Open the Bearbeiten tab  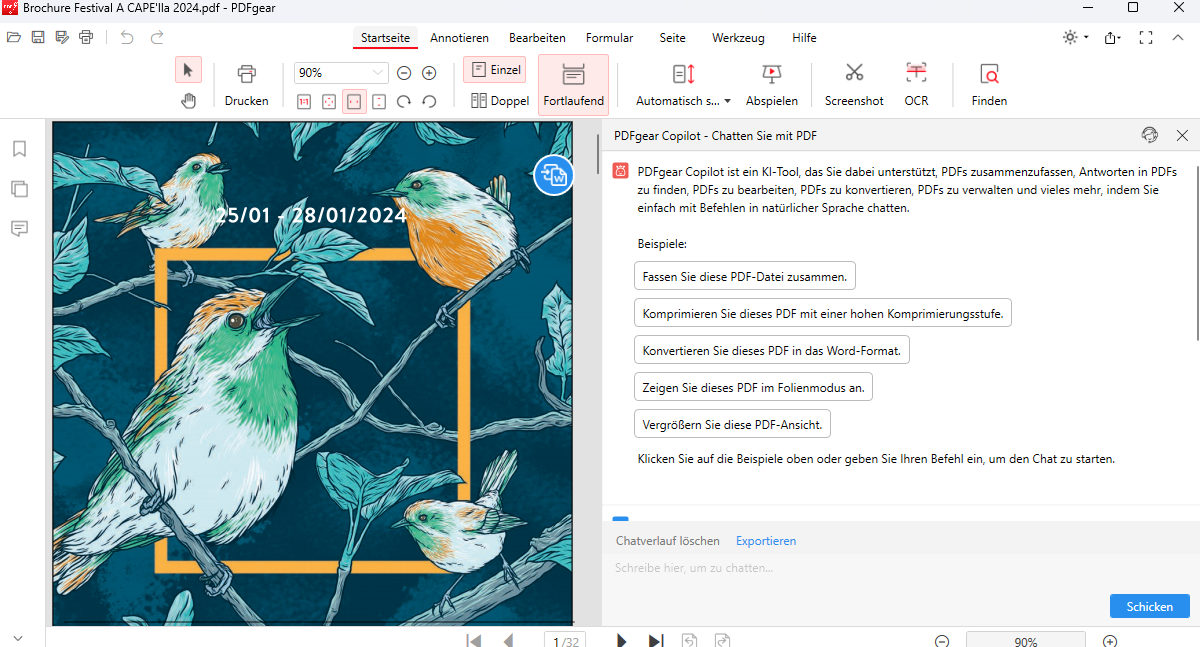pos(537,38)
